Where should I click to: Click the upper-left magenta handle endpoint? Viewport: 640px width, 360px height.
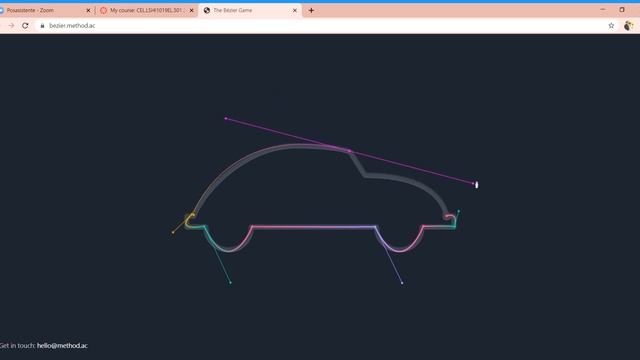click(x=226, y=118)
